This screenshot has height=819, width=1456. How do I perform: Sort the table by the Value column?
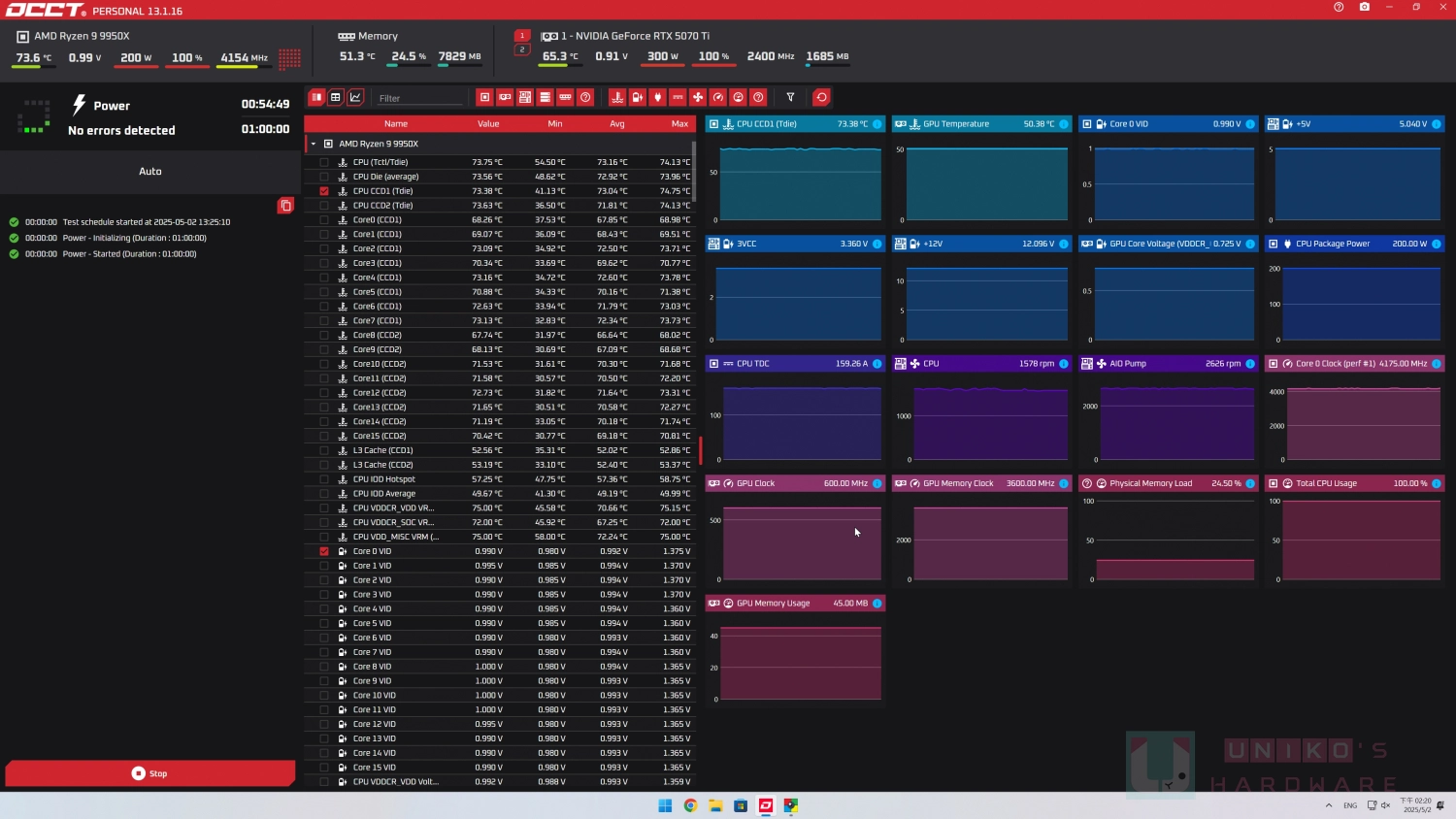pos(488,124)
